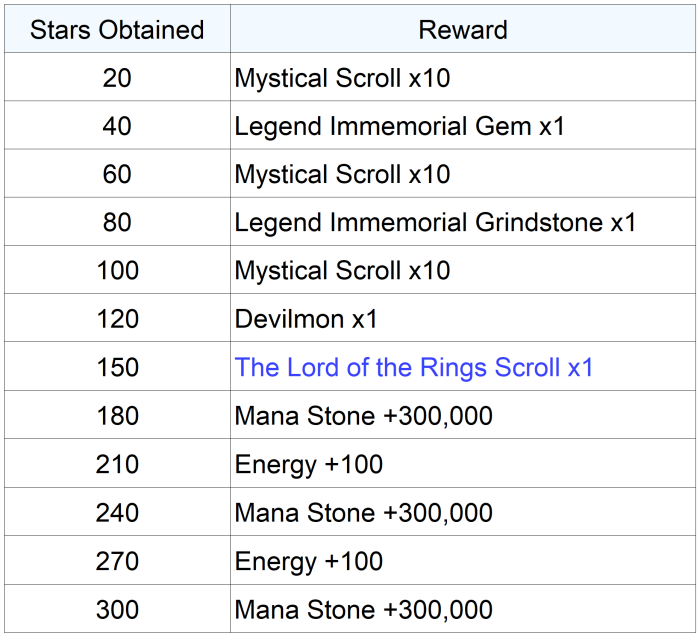
Task: Select Mystical Scroll x10 in 20 stars row
Action: click(x=342, y=78)
